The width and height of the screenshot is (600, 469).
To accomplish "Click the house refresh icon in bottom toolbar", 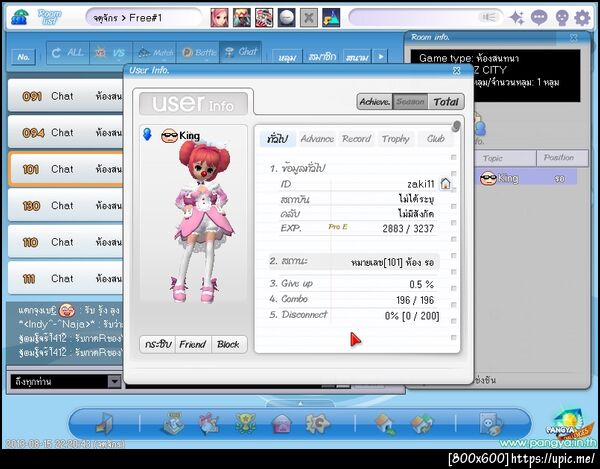I will [x=421, y=424].
